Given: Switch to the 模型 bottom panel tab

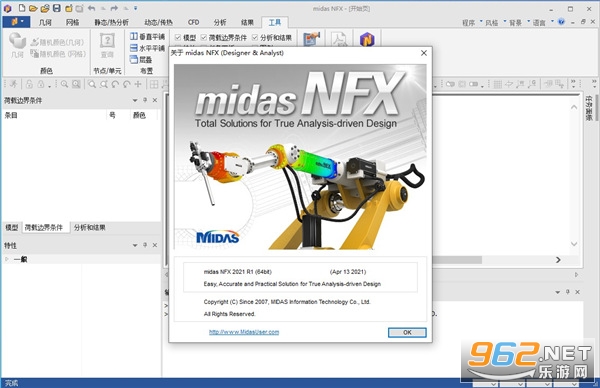Looking at the screenshot, I should pyautogui.click(x=12, y=228).
